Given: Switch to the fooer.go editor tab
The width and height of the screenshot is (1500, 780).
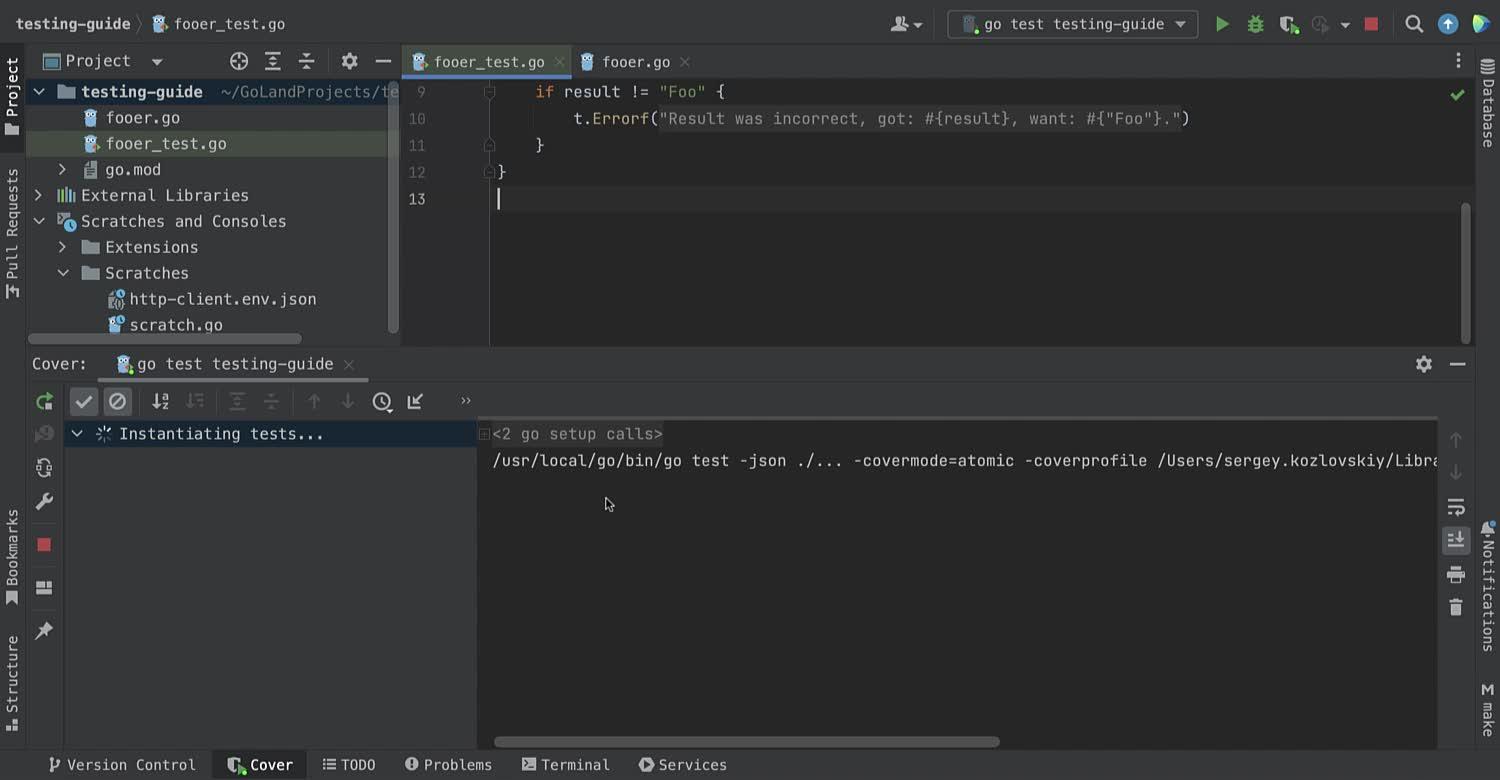Looking at the screenshot, I should [x=635, y=62].
